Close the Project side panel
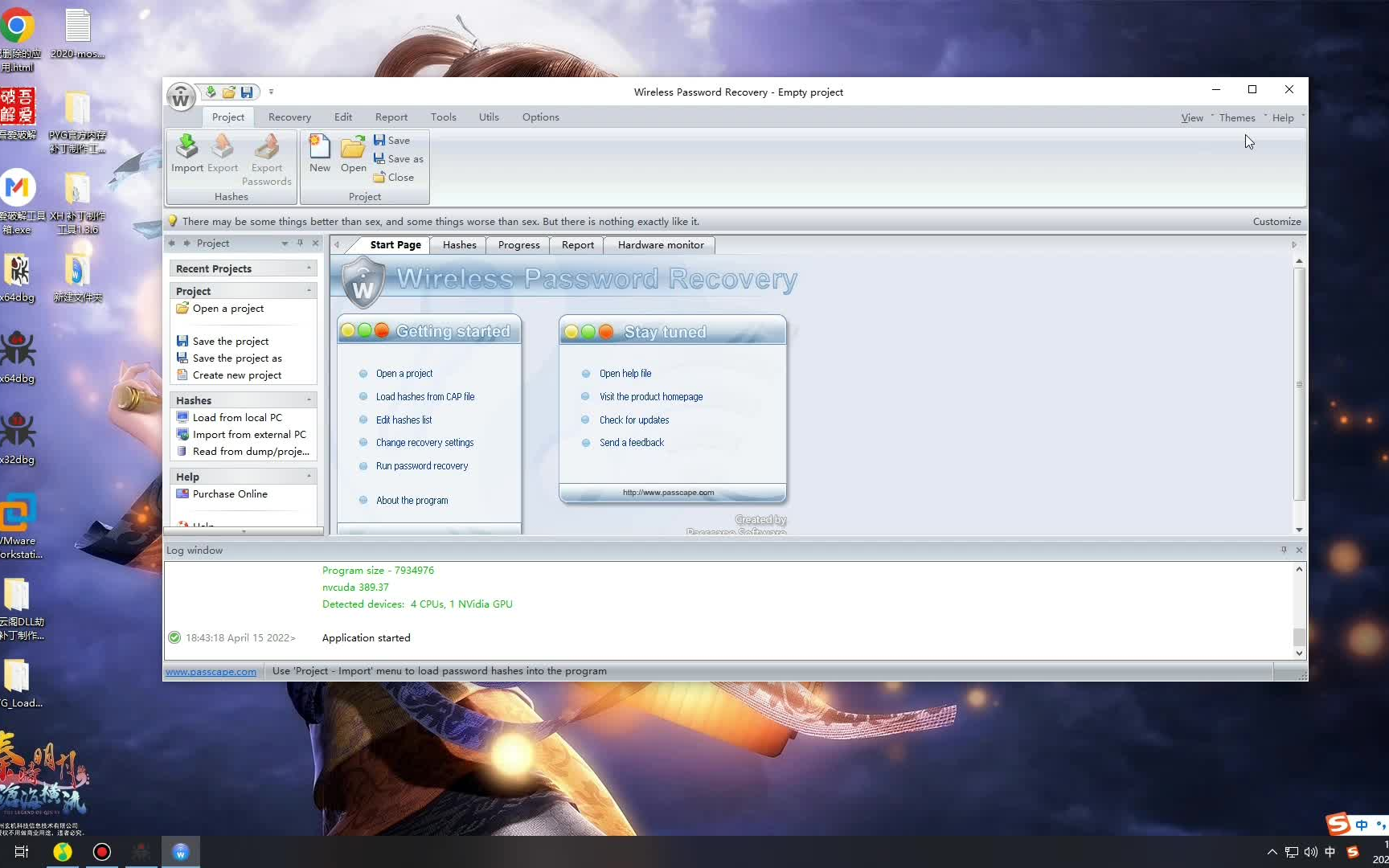Image resolution: width=1389 pixels, height=868 pixels. click(315, 244)
